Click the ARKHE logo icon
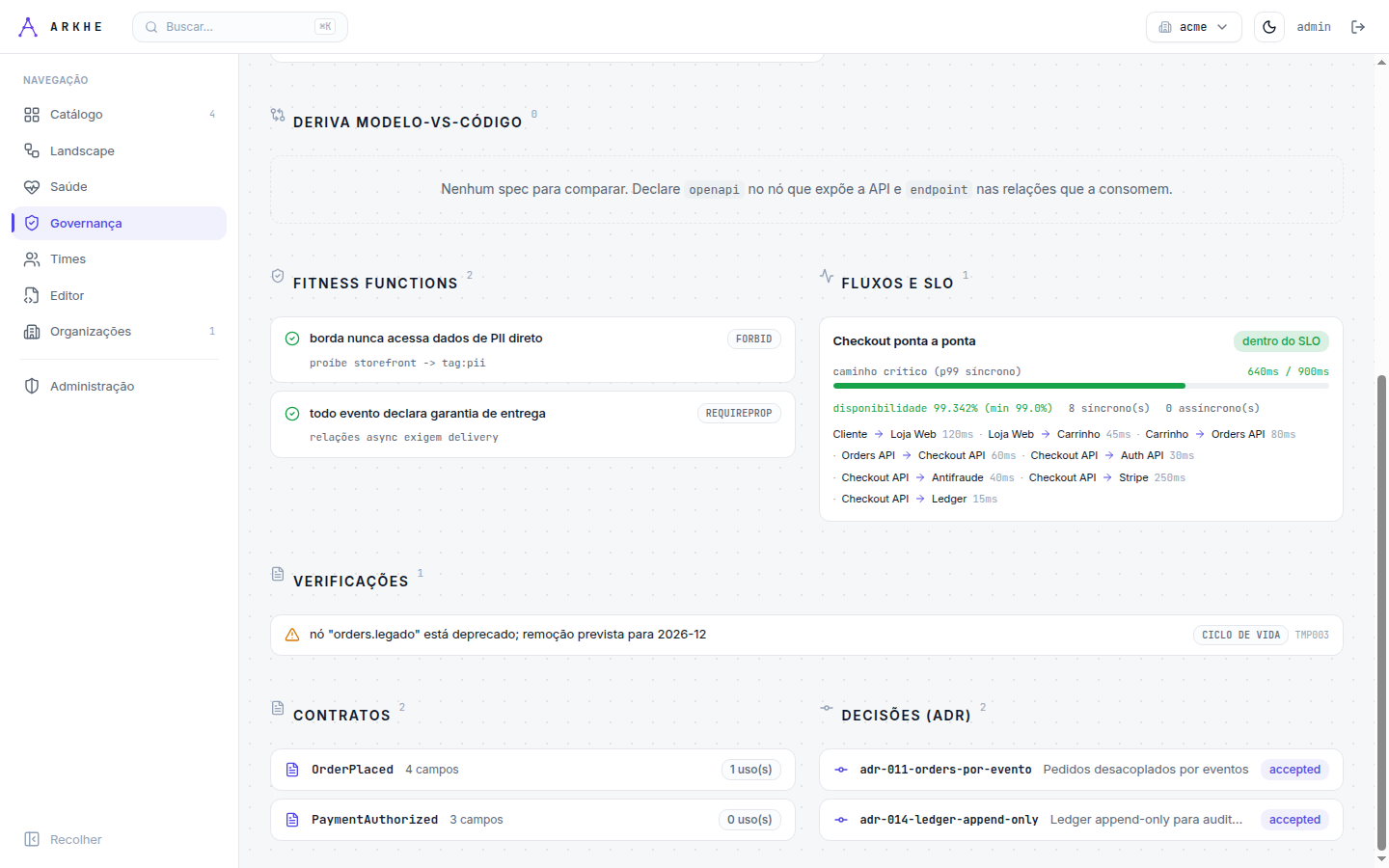This screenshot has width=1389, height=868. (28, 27)
